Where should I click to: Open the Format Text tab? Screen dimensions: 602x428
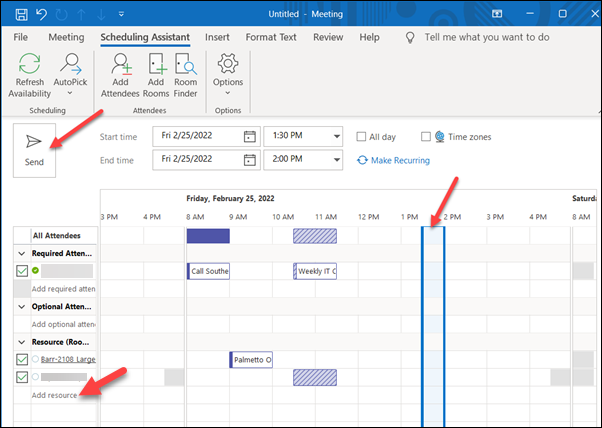[x=271, y=37]
